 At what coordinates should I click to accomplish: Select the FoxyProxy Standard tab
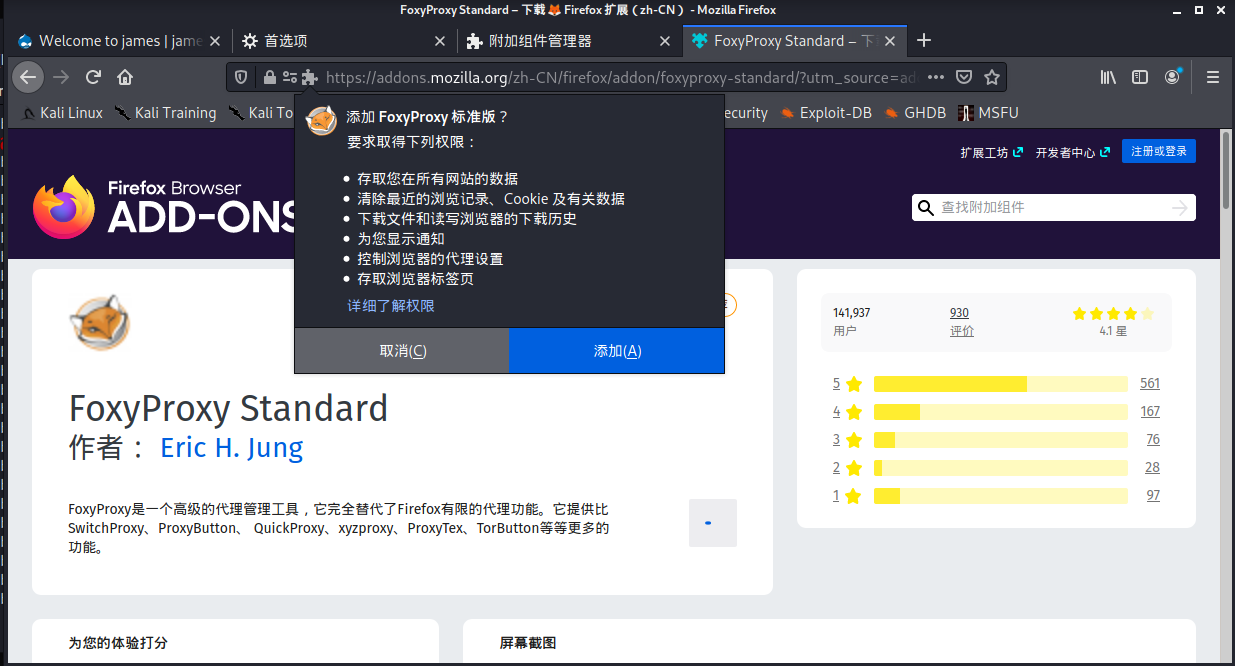coord(796,41)
